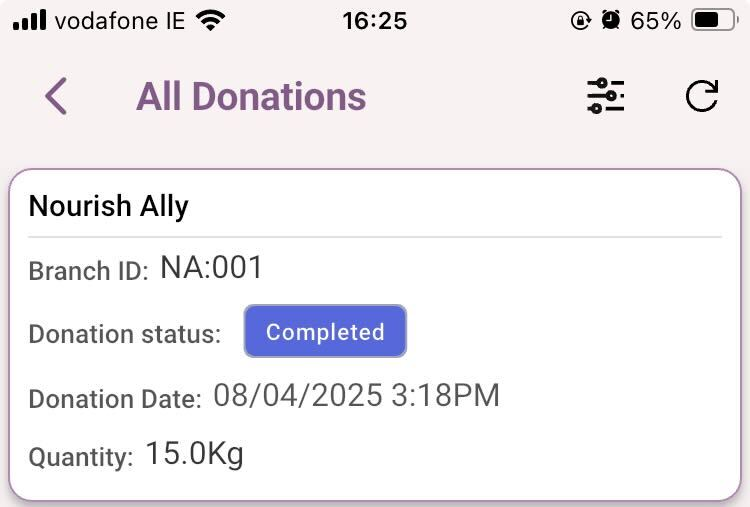Viewport: 750px width, 507px height.
Task: Tap the 16:25 clock in status bar
Action: 375,21
